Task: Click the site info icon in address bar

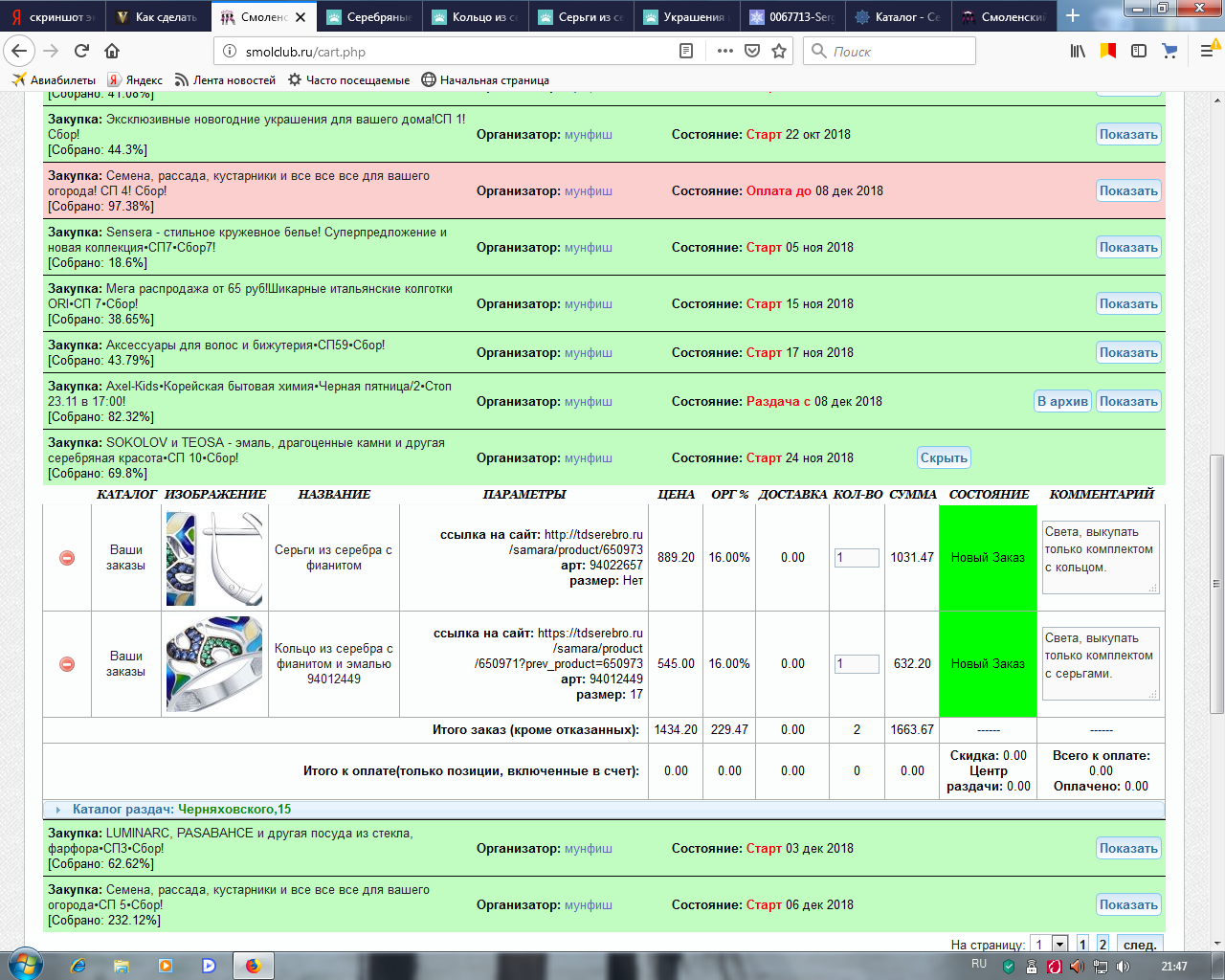Action: (x=230, y=52)
